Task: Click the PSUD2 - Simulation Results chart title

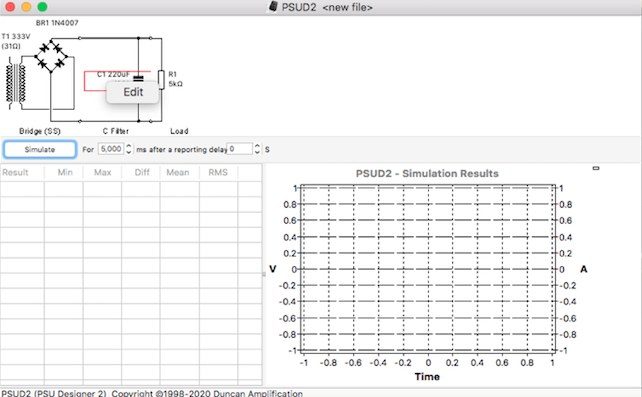Action: [x=427, y=174]
